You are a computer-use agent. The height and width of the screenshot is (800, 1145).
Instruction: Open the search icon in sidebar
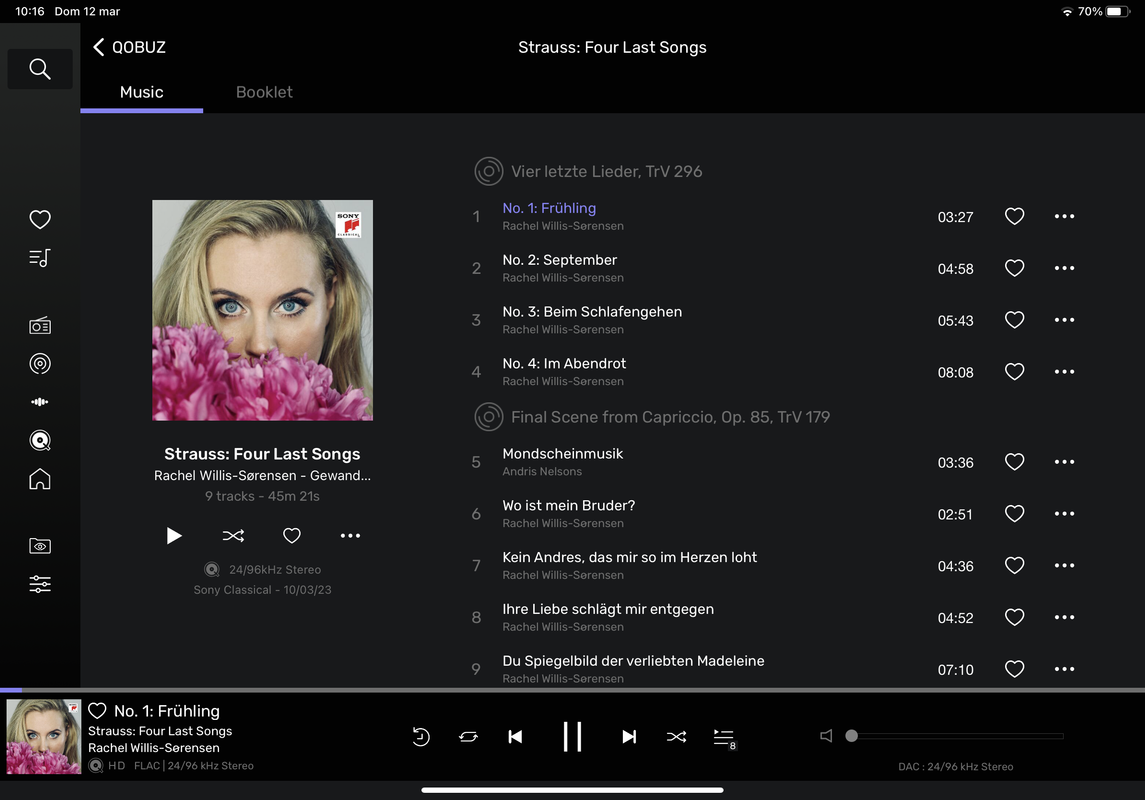click(40, 69)
